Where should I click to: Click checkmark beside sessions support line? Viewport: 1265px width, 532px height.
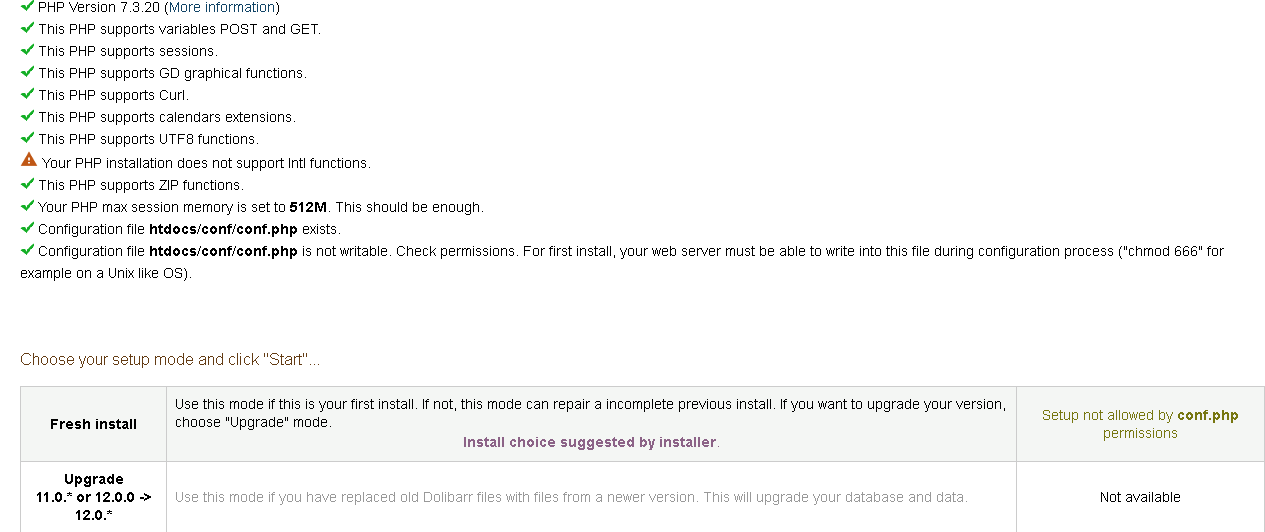(27, 50)
